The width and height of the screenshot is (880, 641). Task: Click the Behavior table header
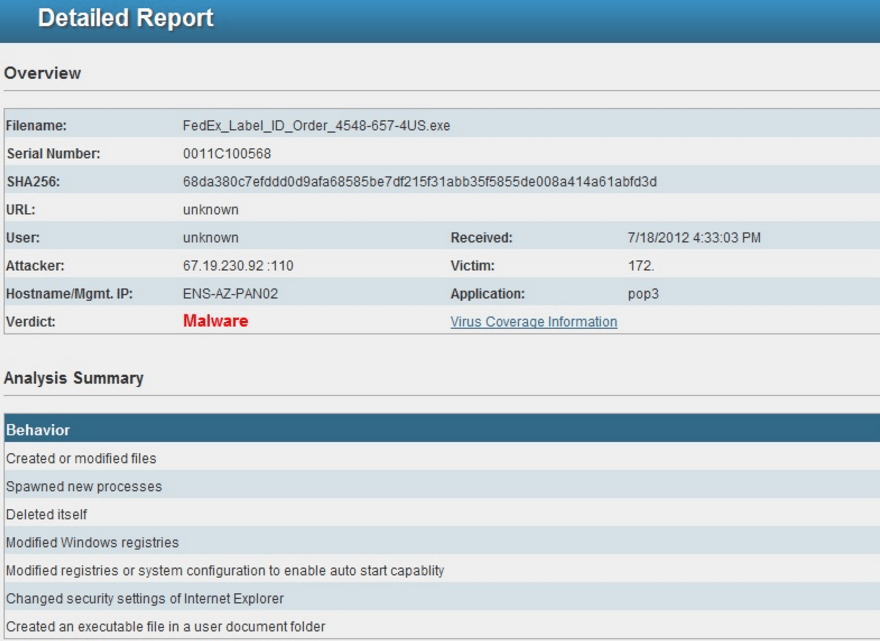click(x=442, y=430)
